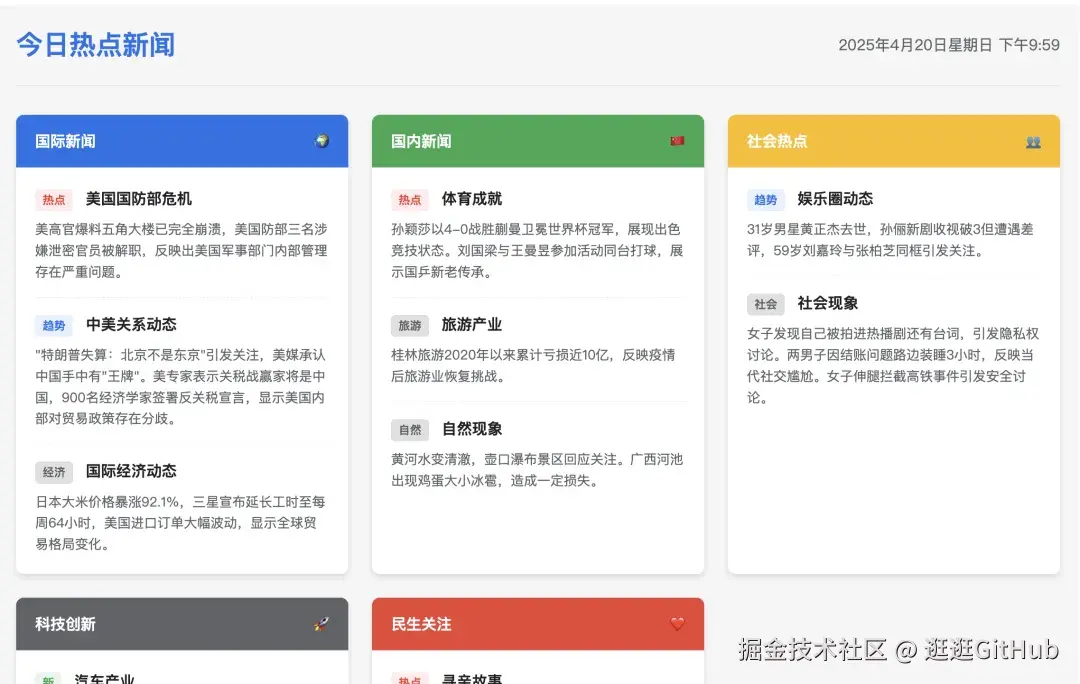Click the people icon on 社会热点 header
This screenshot has height=684, width=1080.
tap(1034, 141)
